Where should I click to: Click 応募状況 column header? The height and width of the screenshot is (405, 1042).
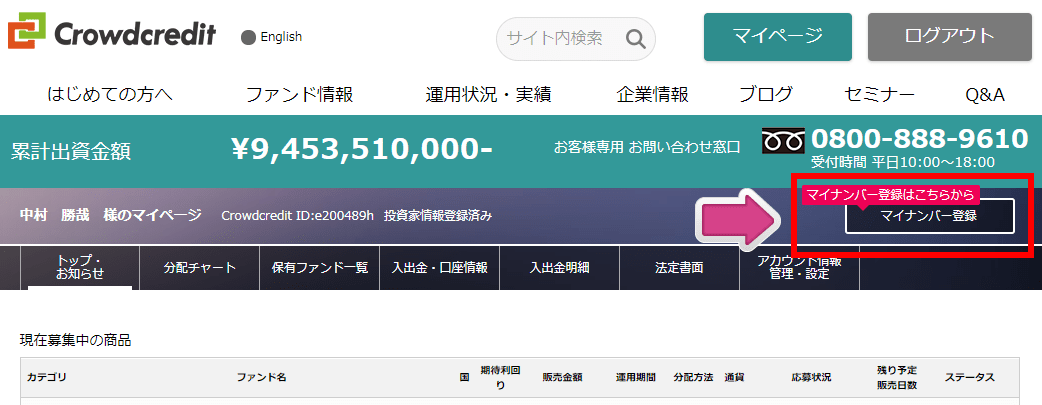click(811, 377)
